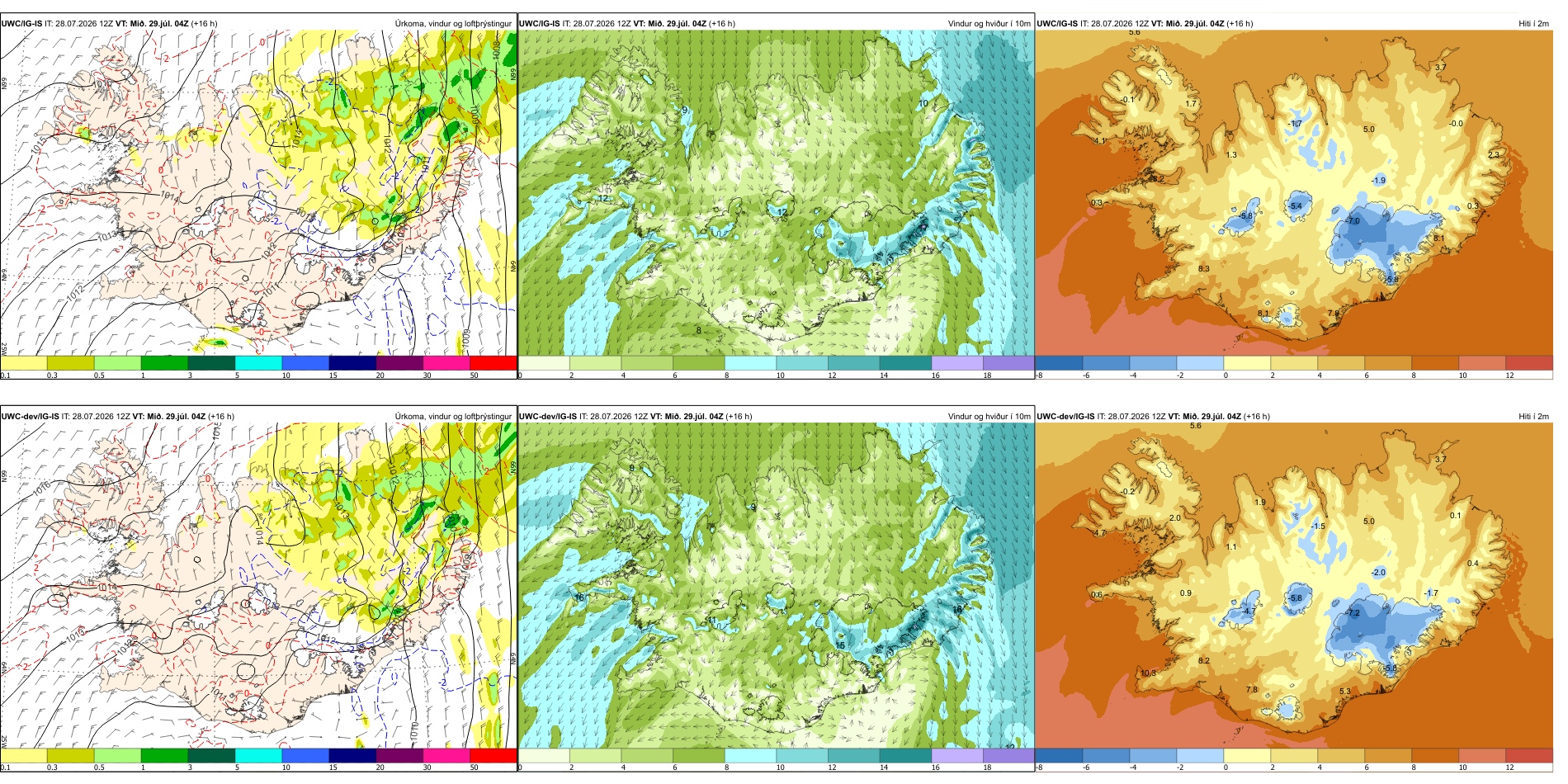Click the UWC-dev/IG-IS run header on the wind map
Screen dimensions: 1568x784
coord(635,416)
